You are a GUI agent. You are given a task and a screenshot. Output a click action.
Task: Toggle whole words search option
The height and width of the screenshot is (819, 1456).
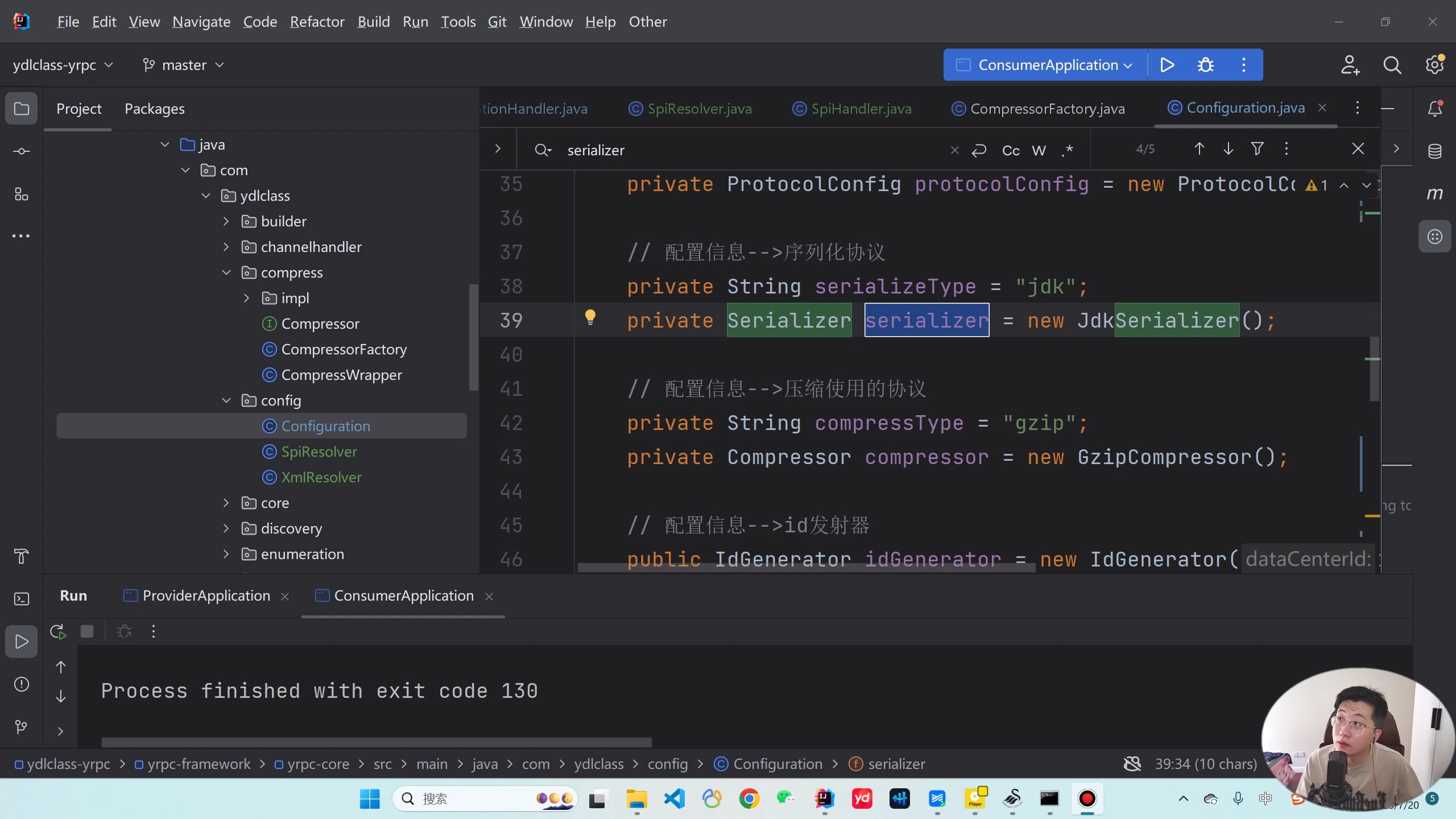point(1040,150)
